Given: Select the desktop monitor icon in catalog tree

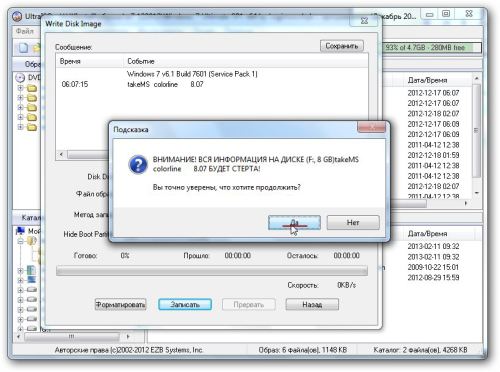Looking at the screenshot, I should [31, 279].
